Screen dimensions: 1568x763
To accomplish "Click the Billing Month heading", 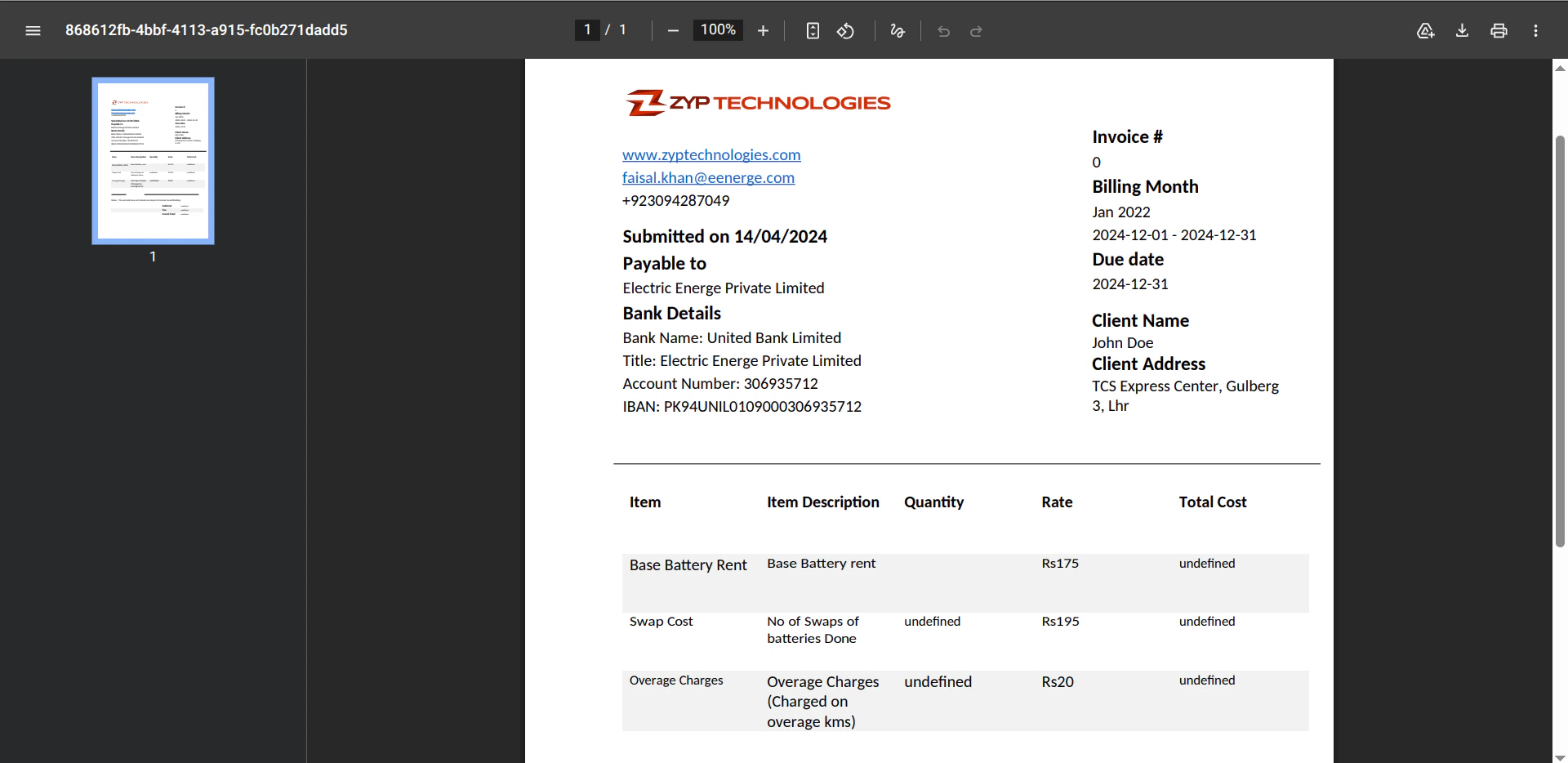I will (x=1145, y=186).
